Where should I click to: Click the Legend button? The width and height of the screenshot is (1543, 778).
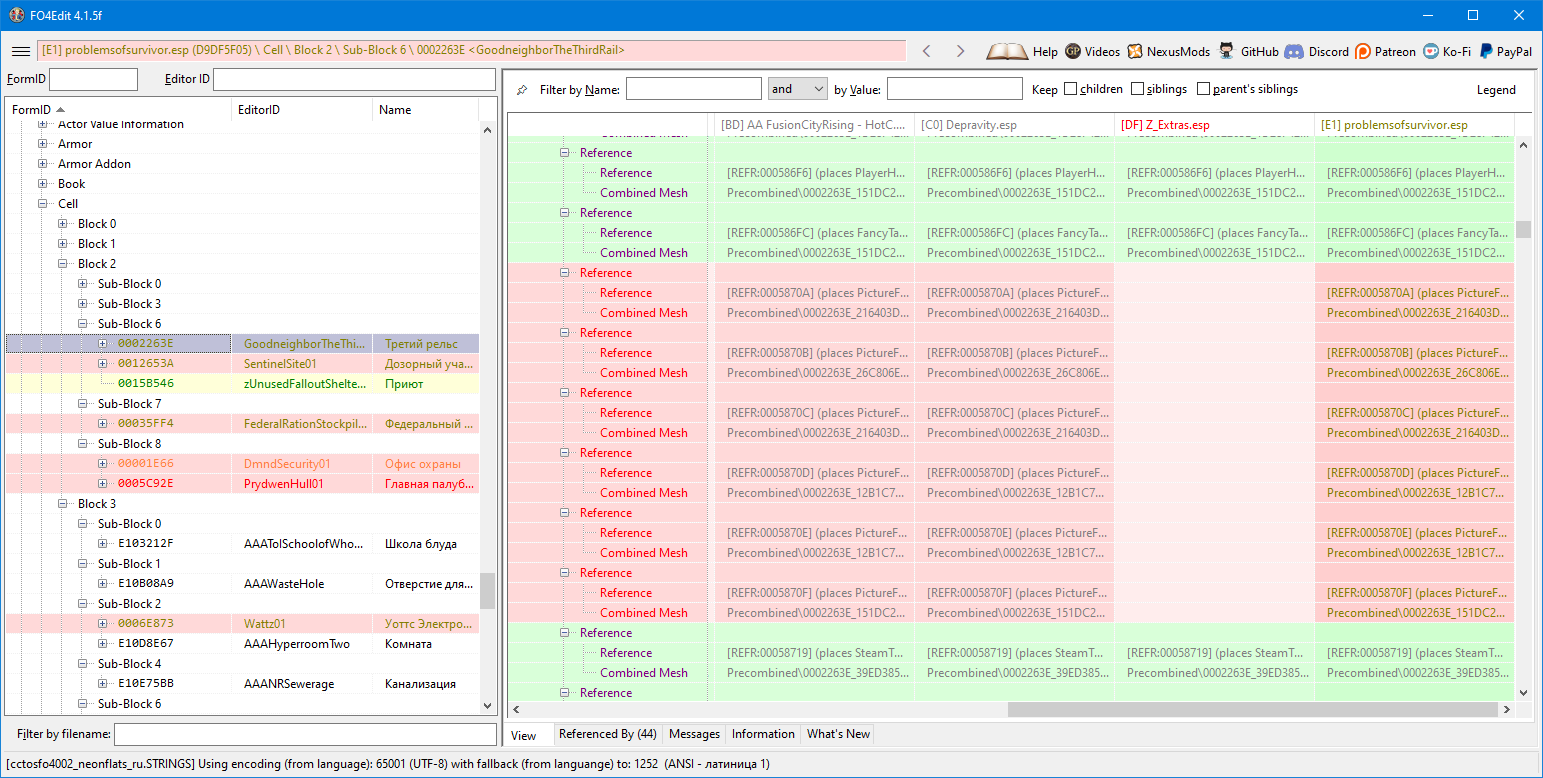1496,90
